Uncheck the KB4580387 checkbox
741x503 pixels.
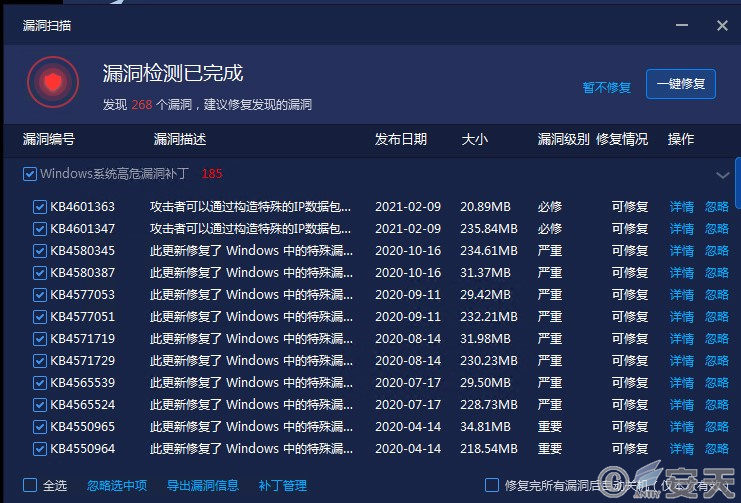click(40, 273)
